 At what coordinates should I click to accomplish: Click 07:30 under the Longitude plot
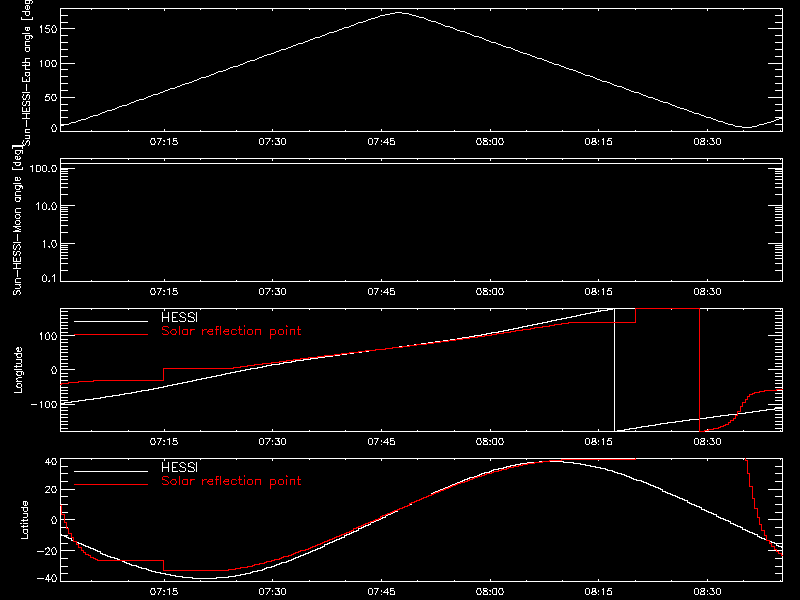[x=272, y=442]
